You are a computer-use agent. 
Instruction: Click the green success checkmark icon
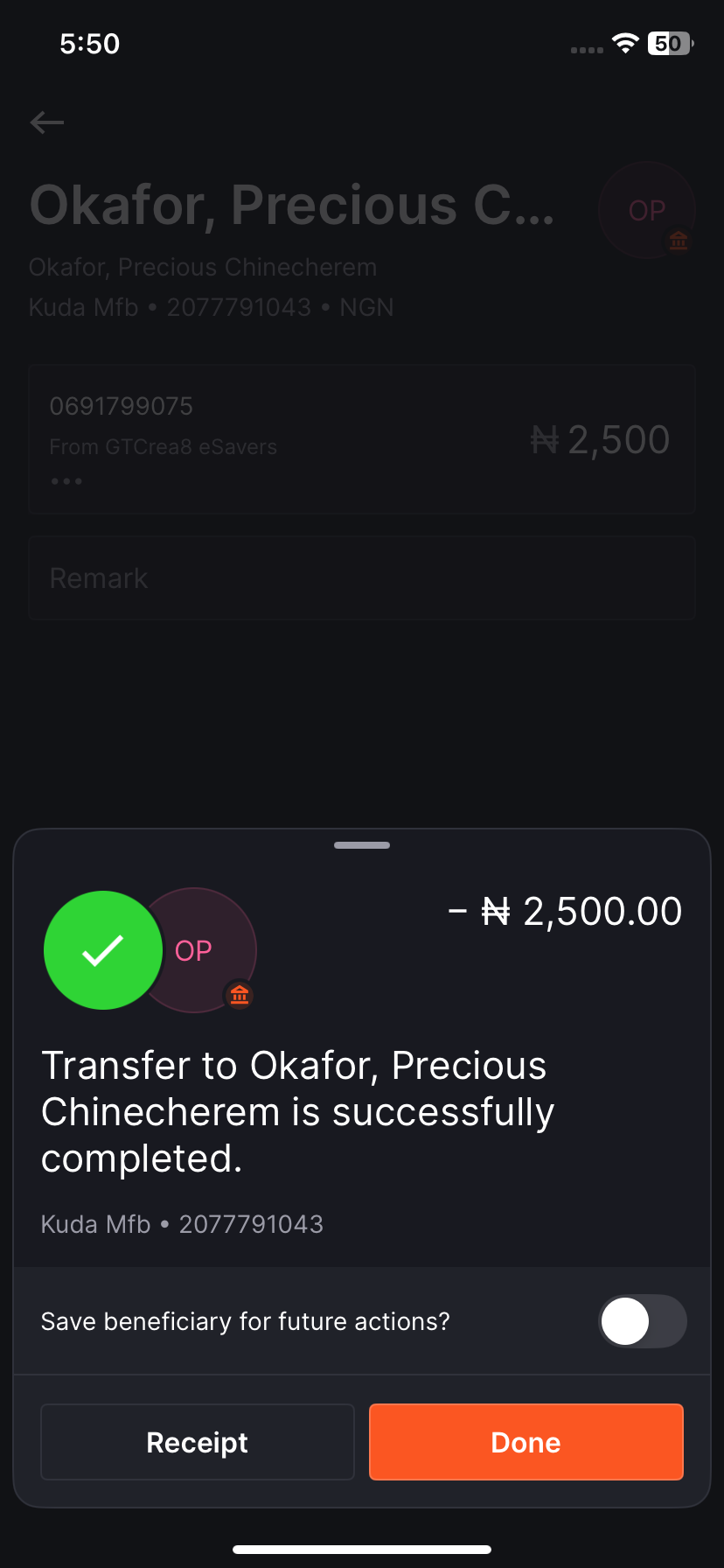pos(103,950)
